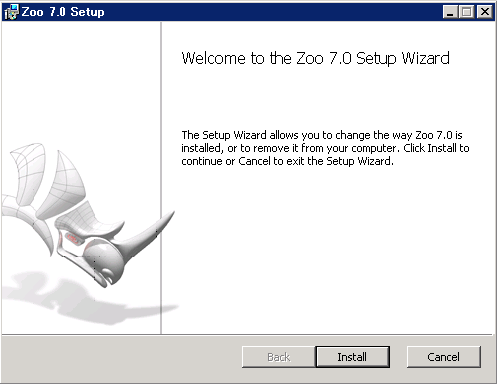Click the disabled maximize button
Screen dimensions: 497x384
[466, 12]
